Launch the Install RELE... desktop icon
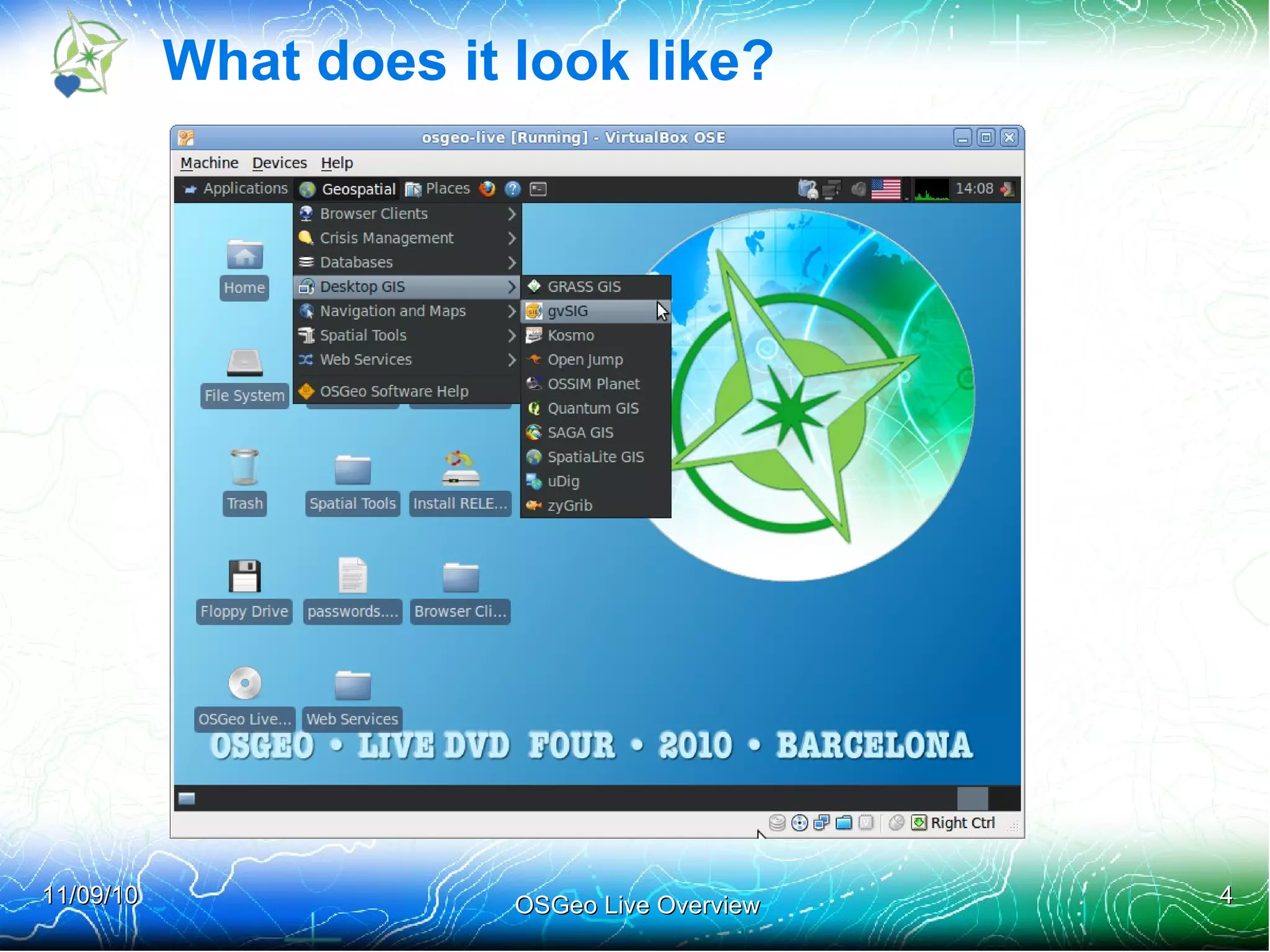Screen dimensions: 1270x952 (x=460, y=469)
